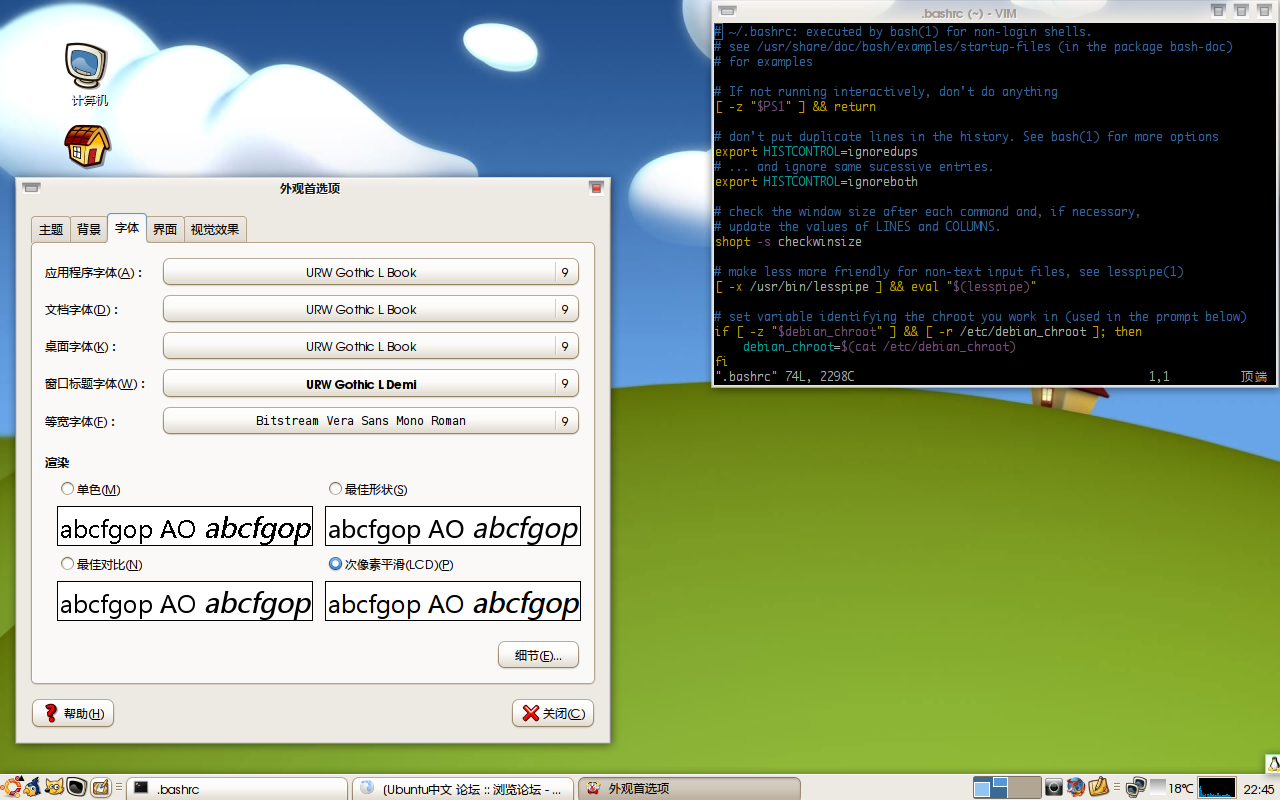Click the network monitors tray icon
This screenshot has width=1280, height=800.
[x=1136, y=788]
